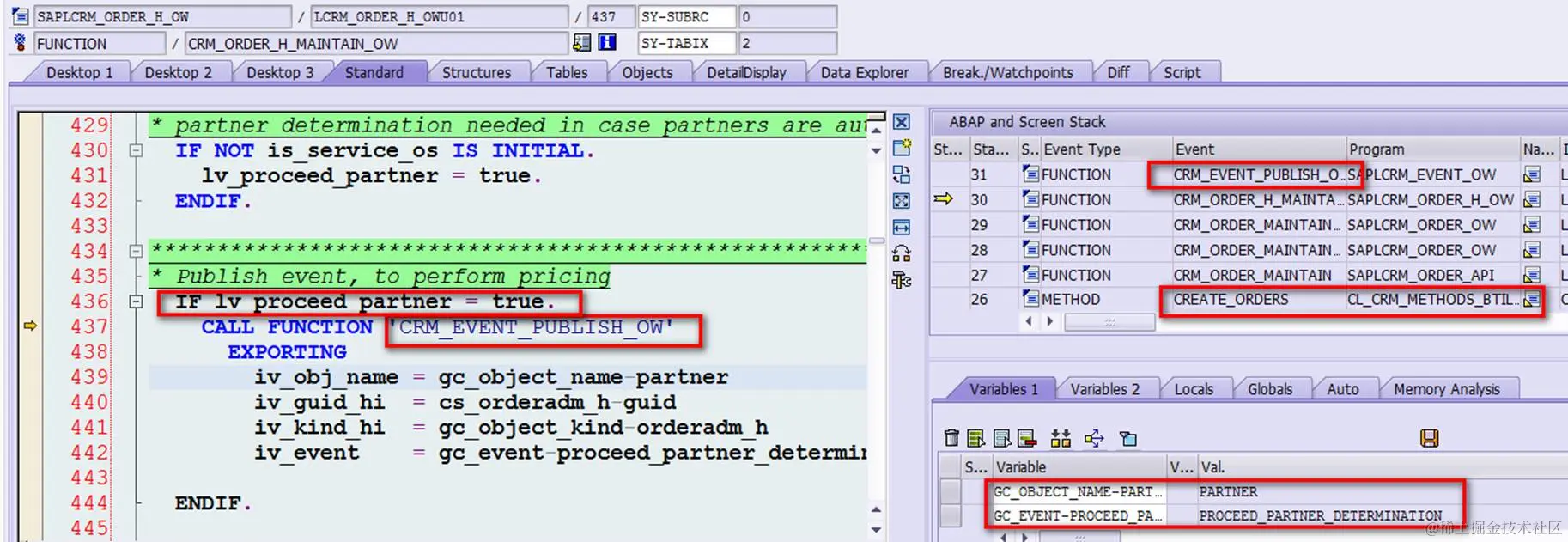Collapse the comment block at line 434
This screenshot has width=1568, height=542.
coord(136,251)
